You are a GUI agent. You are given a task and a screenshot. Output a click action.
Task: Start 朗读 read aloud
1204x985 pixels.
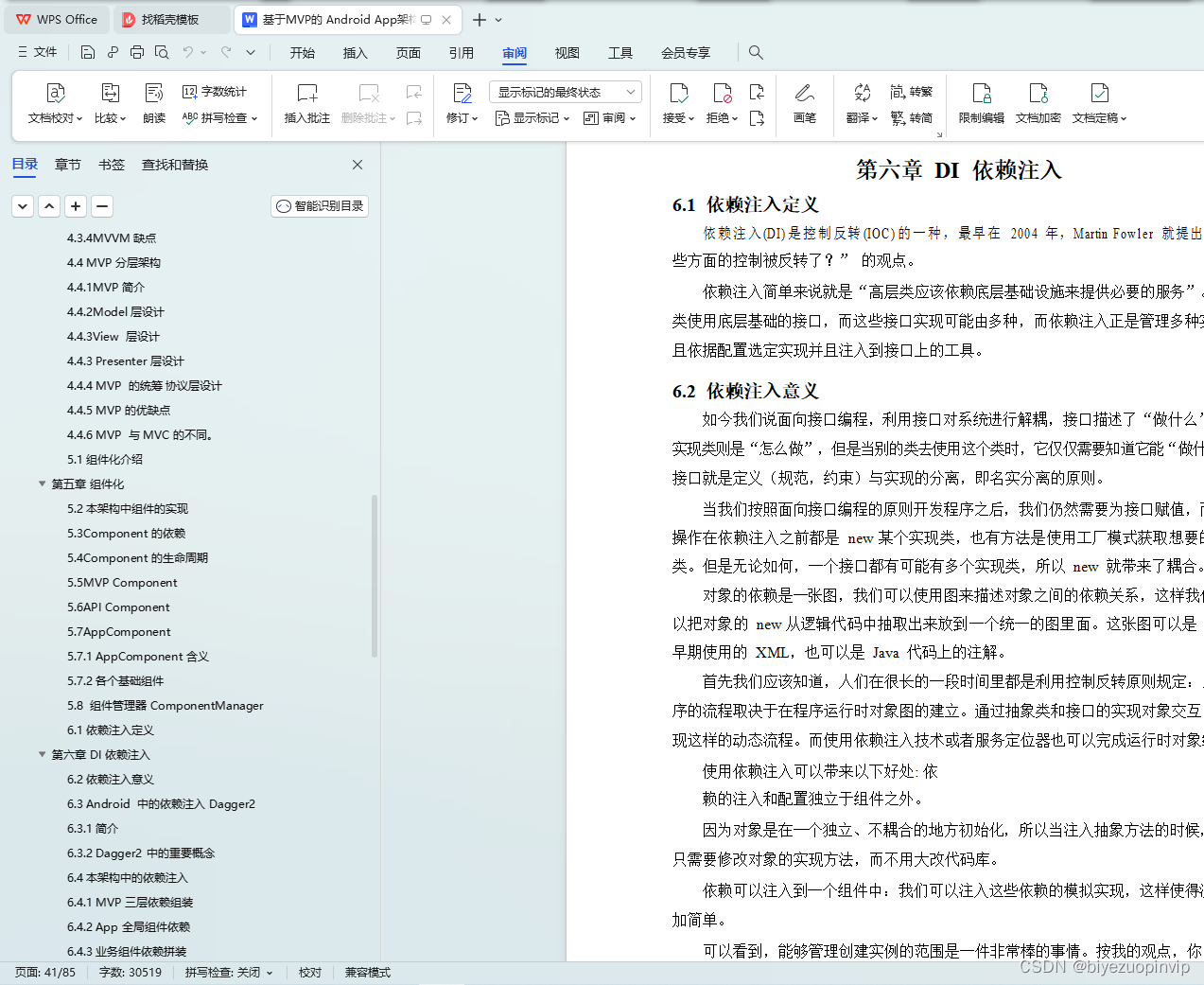pyautogui.click(x=154, y=103)
